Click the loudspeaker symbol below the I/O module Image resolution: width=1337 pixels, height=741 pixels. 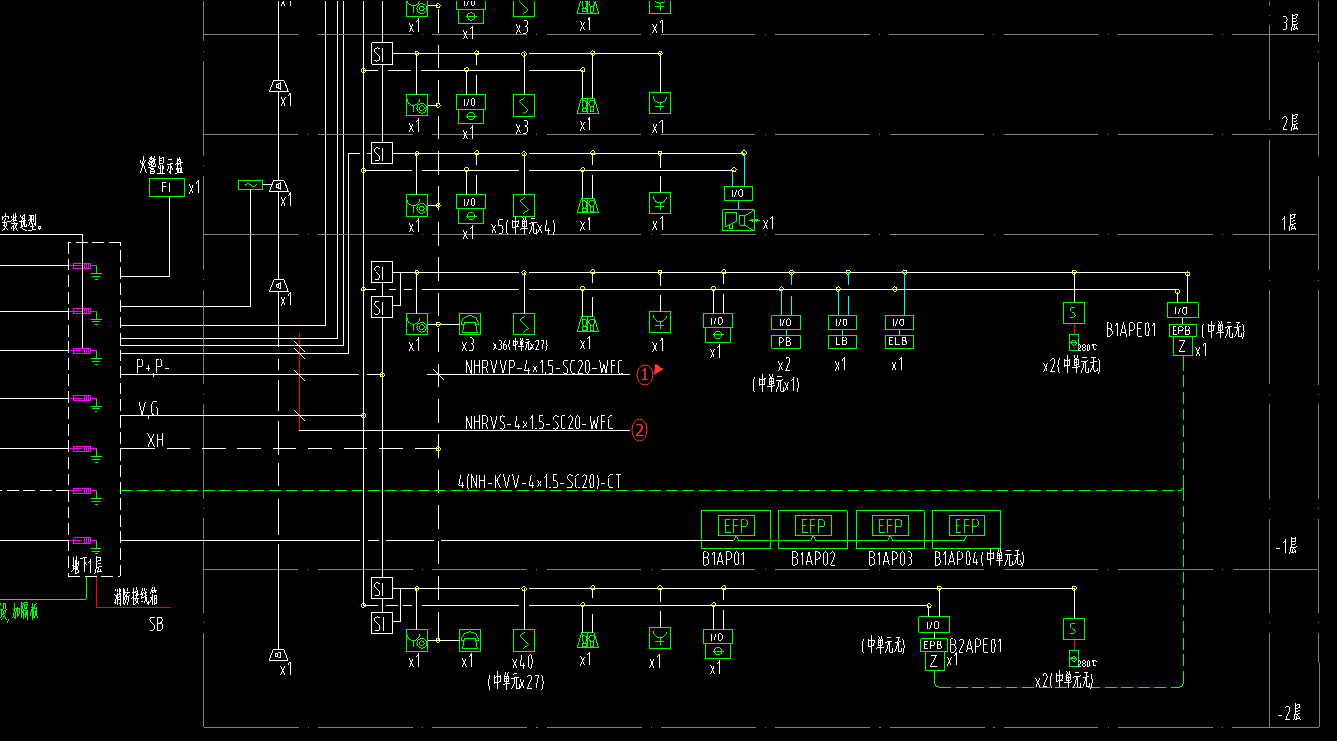tap(740, 220)
